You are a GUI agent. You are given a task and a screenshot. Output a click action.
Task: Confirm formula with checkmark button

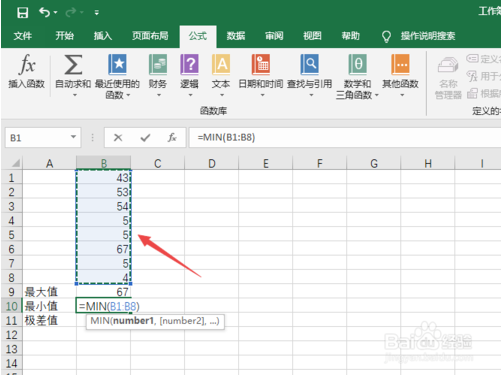click(145, 137)
